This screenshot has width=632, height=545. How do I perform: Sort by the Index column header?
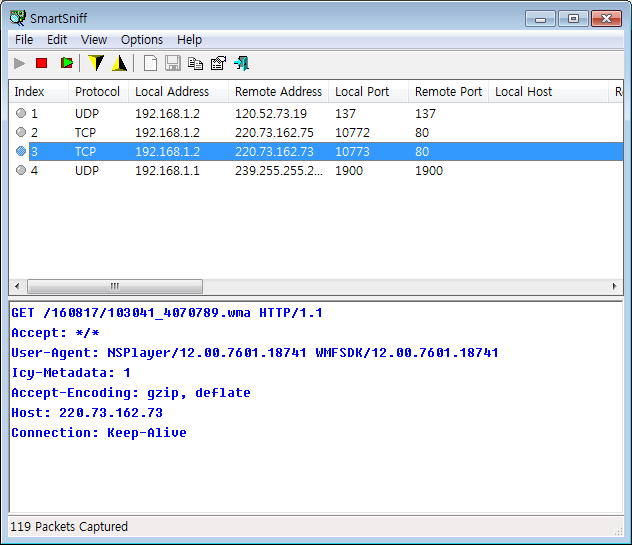[x=38, y=92]
